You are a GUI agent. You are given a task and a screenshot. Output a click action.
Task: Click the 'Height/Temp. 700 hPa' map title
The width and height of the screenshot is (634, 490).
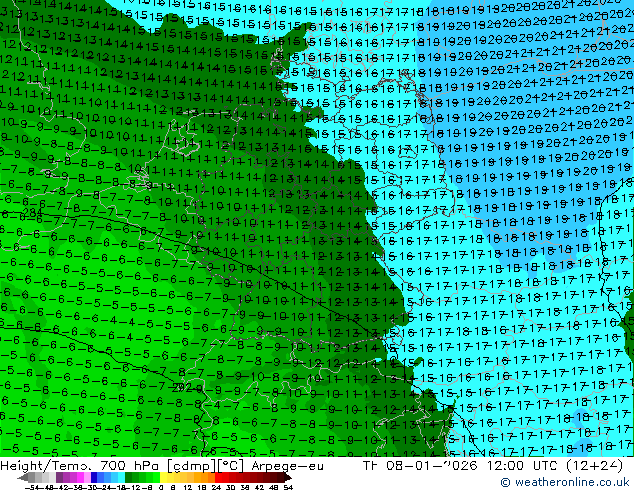click(81, 466)
